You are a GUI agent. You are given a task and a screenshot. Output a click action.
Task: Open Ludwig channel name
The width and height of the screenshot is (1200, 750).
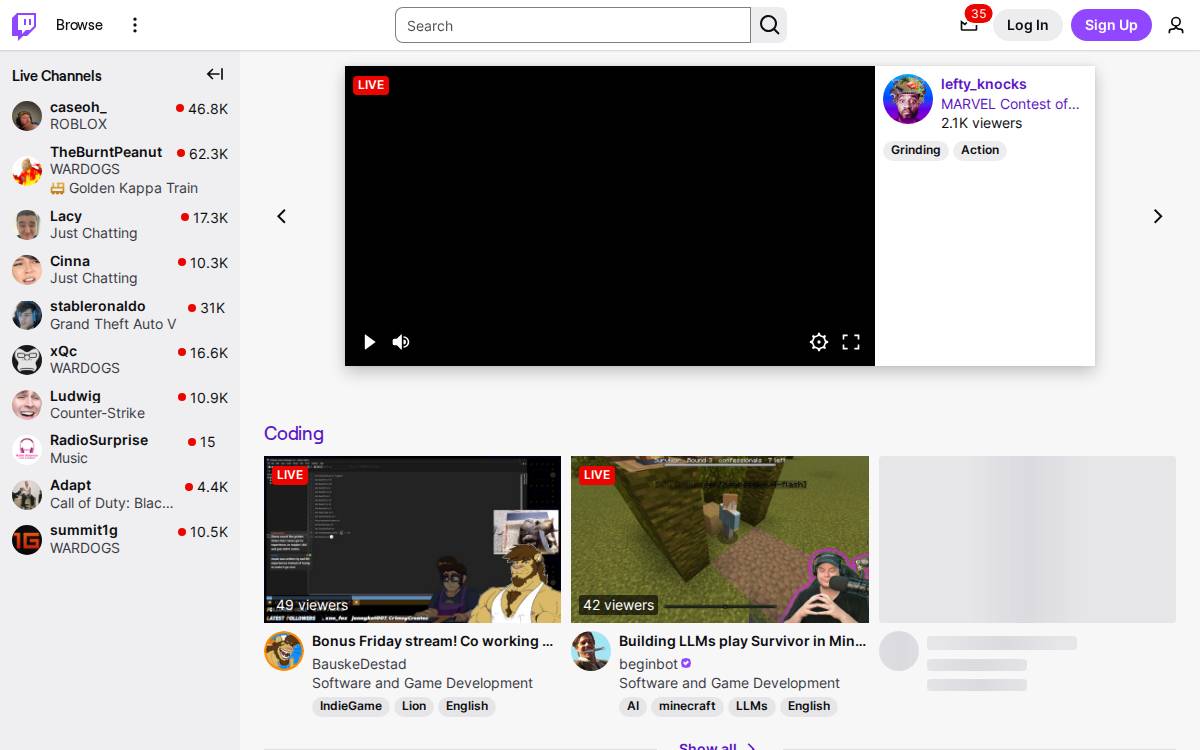coord(75,396)
